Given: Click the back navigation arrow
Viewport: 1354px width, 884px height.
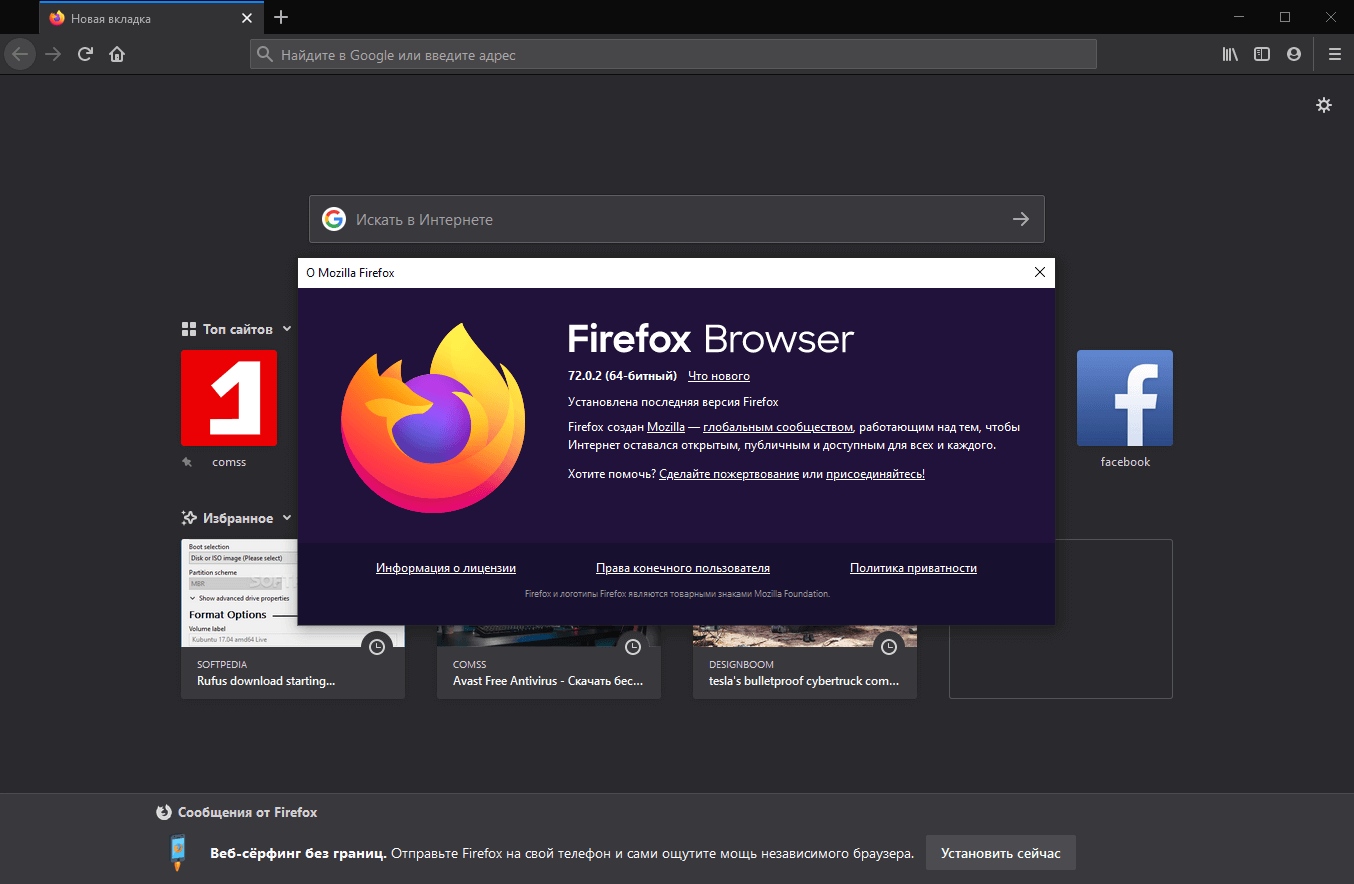Looking at the screenshot, I should [x=19, y=54].
